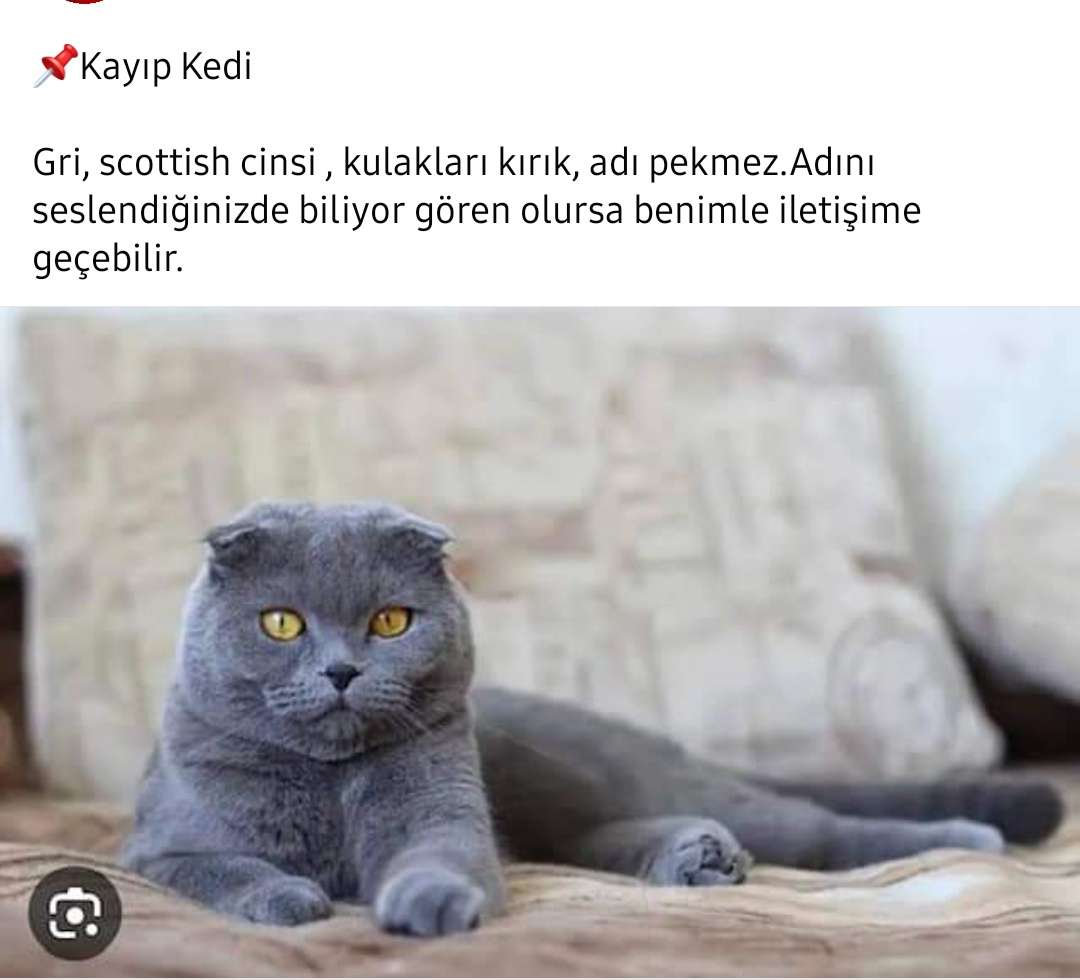Click the cat's curled hind paw
The height and width of the screenshot is (980, 1080).
click(x=696, y=853)
